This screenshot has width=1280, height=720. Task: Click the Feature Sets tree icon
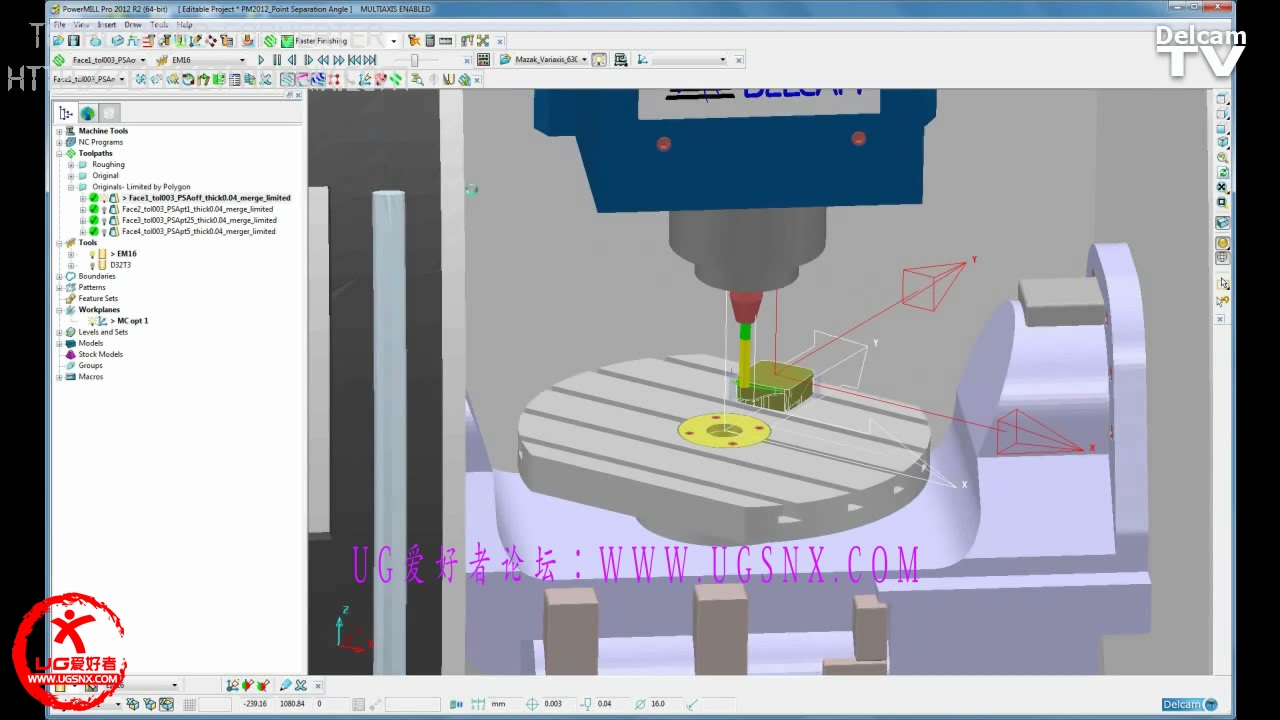click(x=70, y=298)
